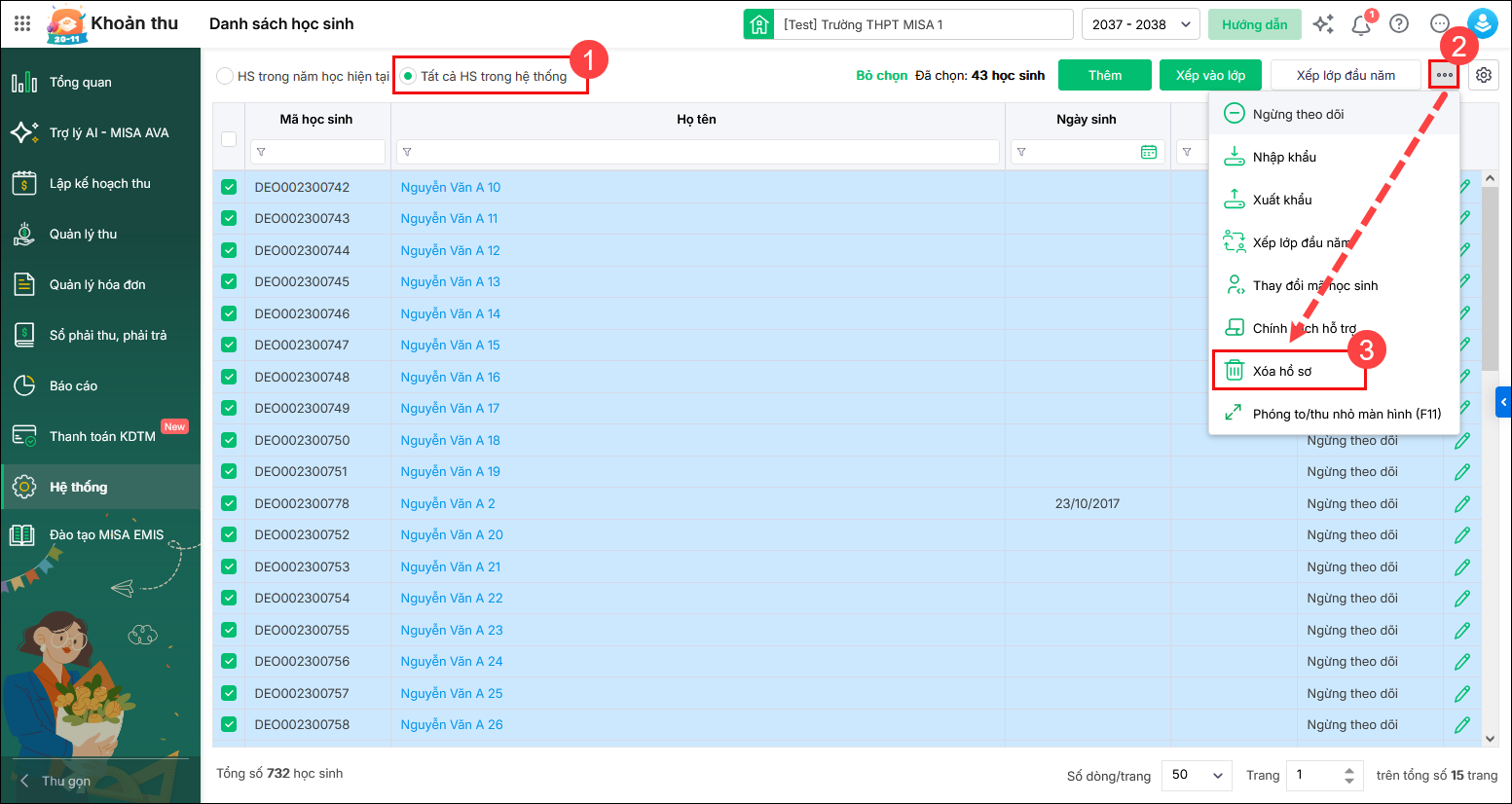Uncheck the Nguyễn Văn A 10 row checkbox

[229, 187]
